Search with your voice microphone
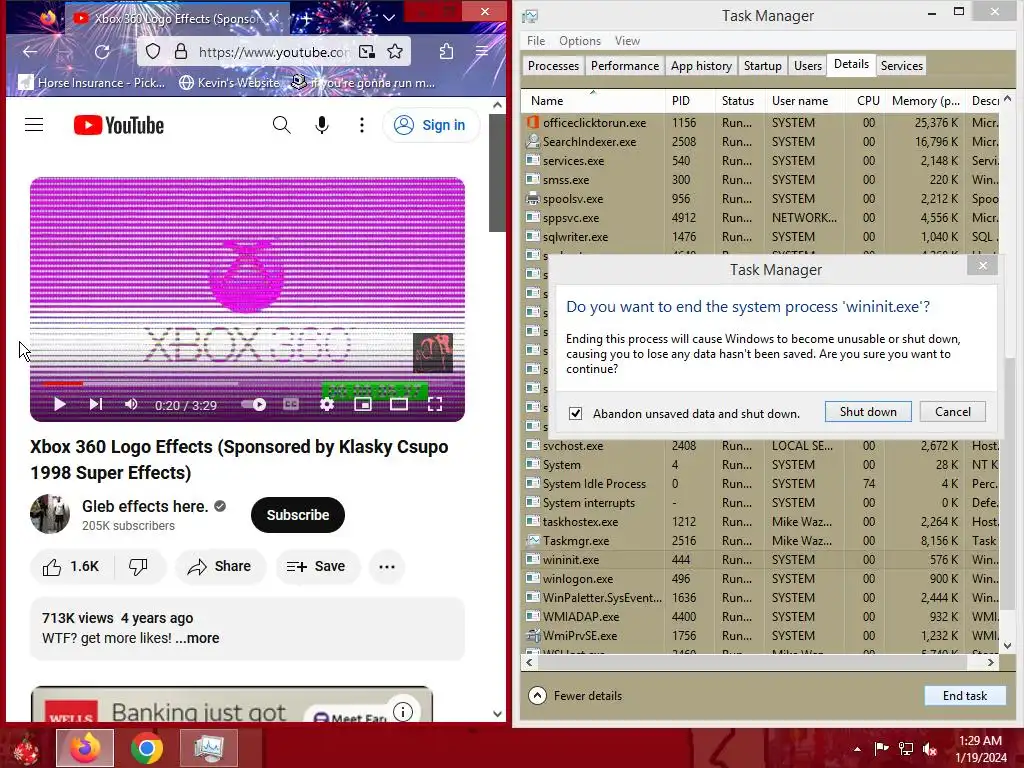Screen dimensions: 1024x768 click(x=322, y=125)
